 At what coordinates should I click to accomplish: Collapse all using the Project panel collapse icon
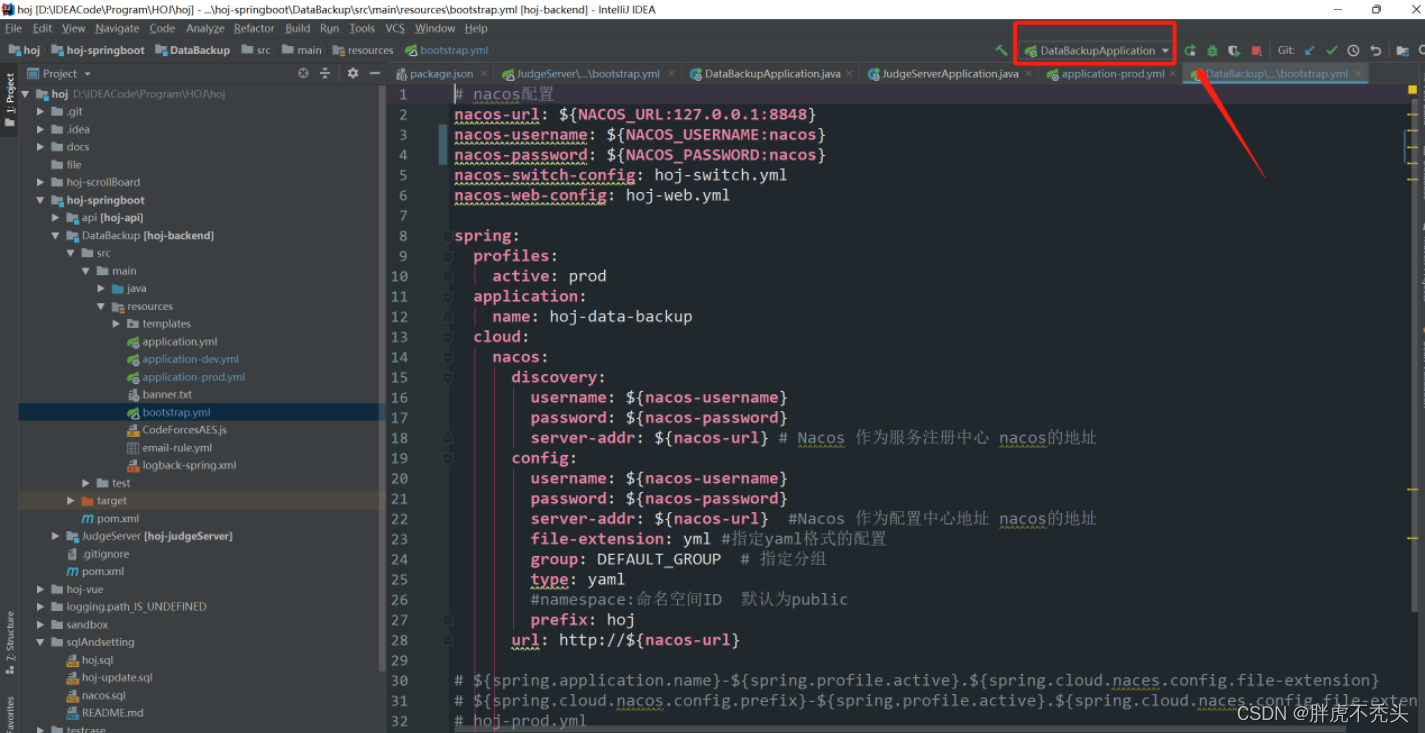click(325, 73)
